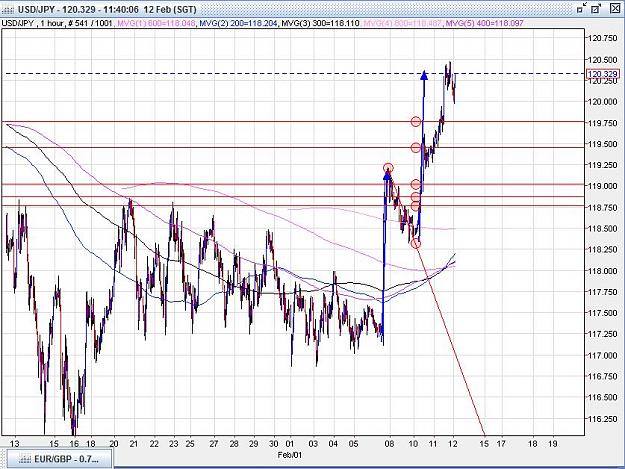This screenshot has height=469, width=625.
Task: Click the USD/JPY 120.329 title bar text
Action: tap(107, 9)
